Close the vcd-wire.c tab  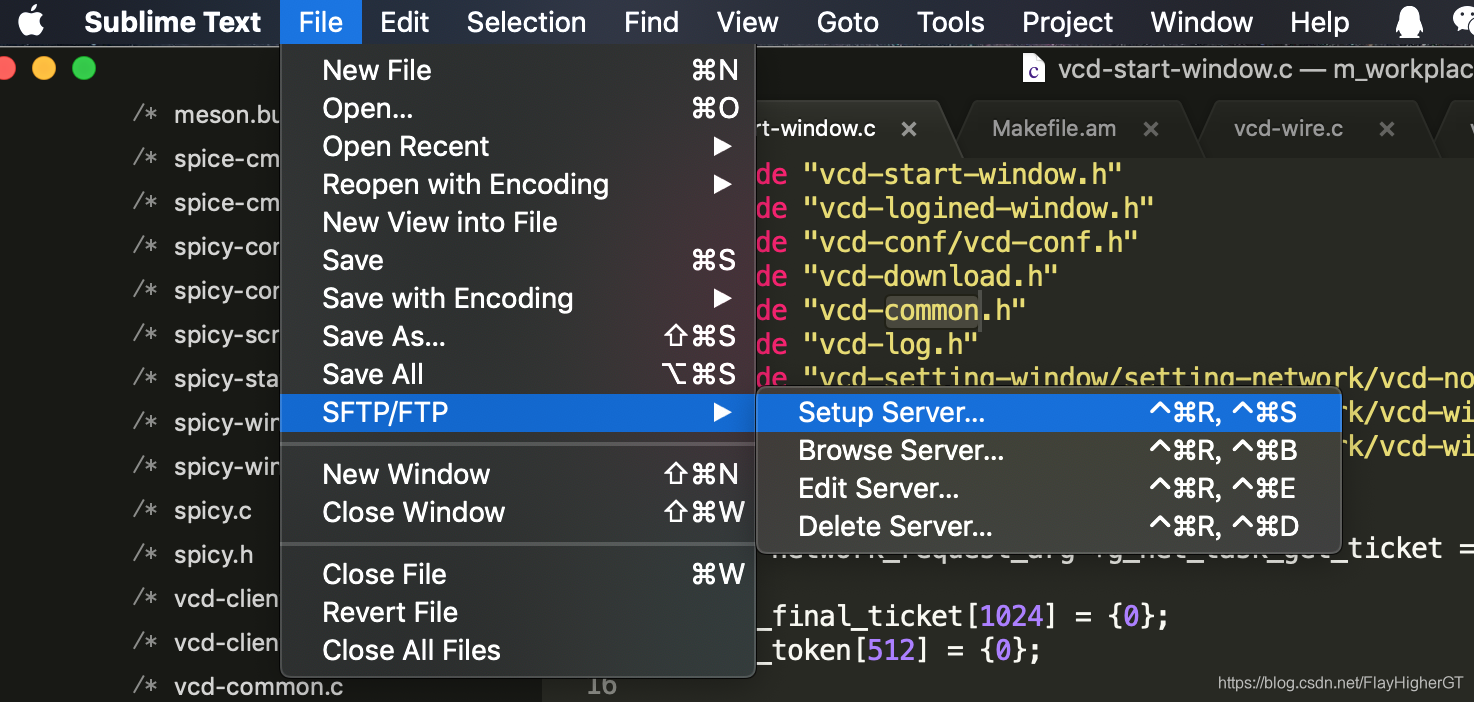click(x=1387, y=129)
